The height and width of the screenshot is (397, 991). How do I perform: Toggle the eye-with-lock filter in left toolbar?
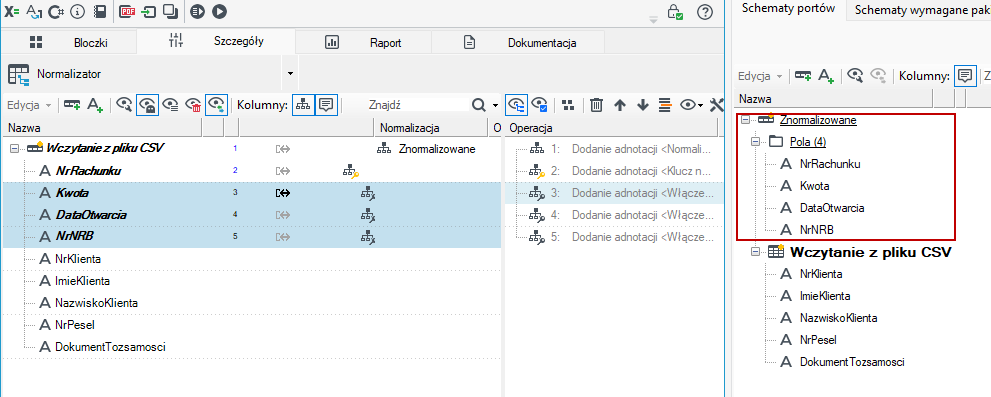pos(147,105)
